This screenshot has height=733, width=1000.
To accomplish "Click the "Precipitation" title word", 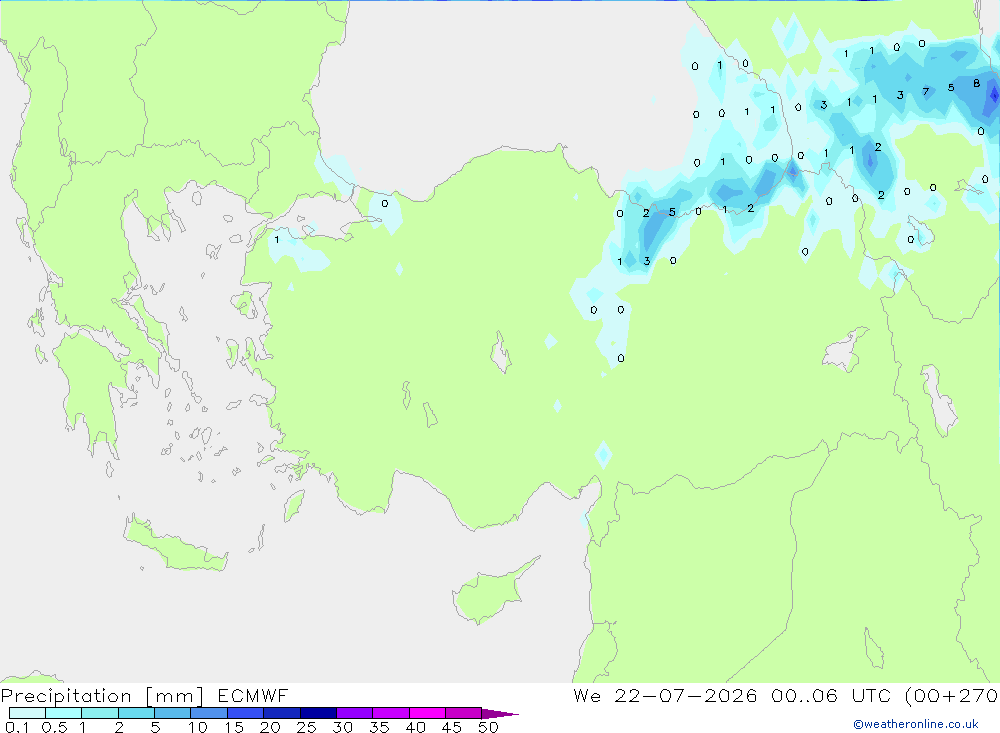I will coord(66,696).
